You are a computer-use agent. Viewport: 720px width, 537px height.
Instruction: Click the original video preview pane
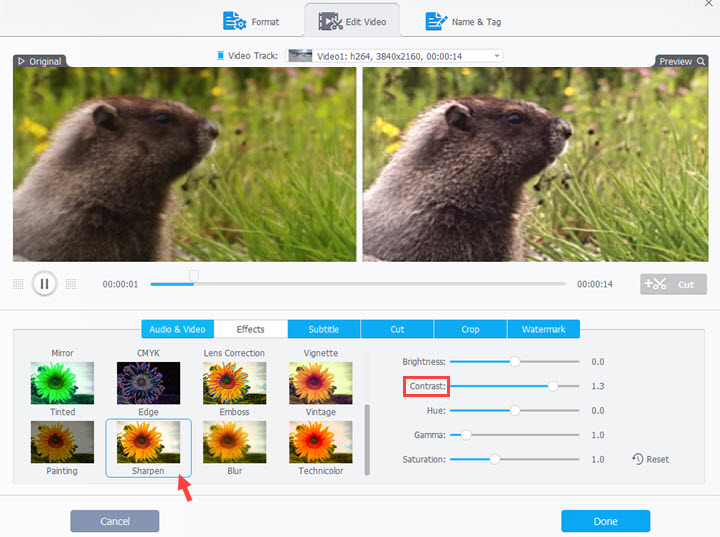(x=185, y=164)
